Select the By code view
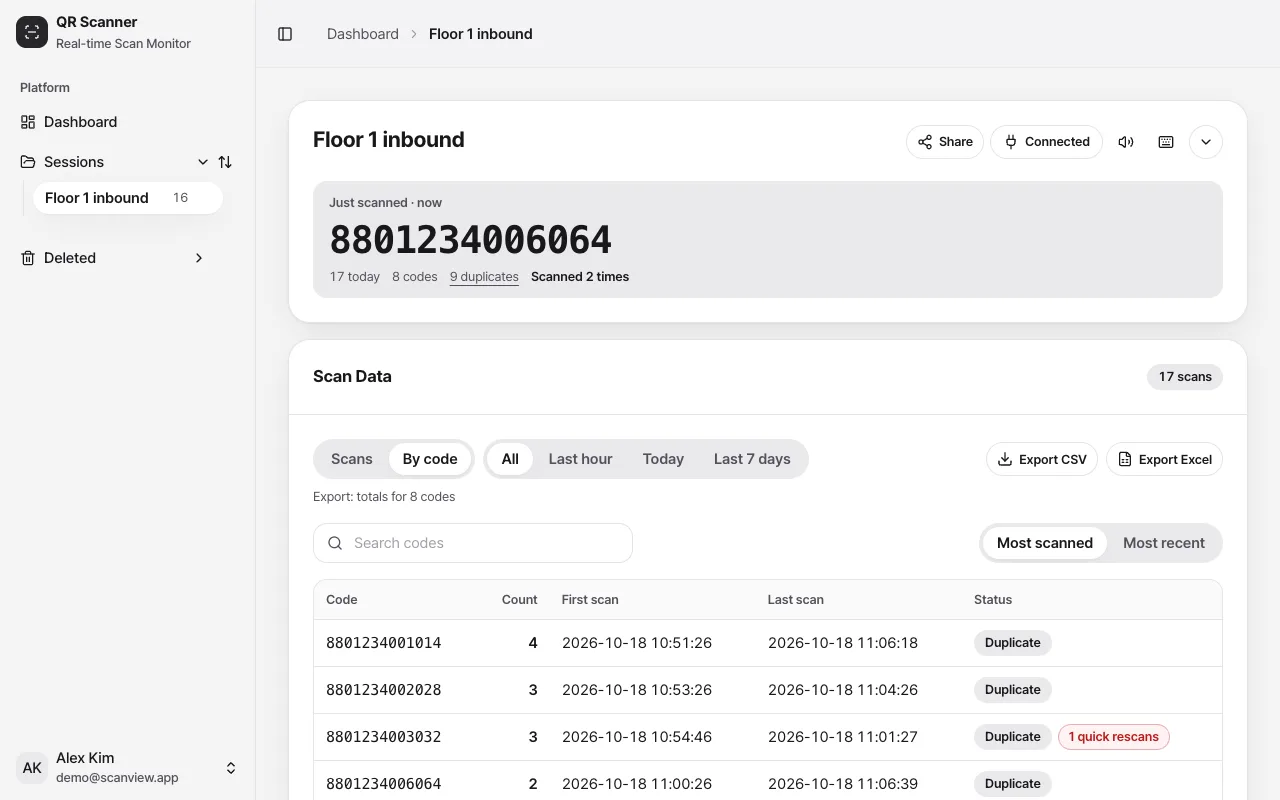 (430, 459)
